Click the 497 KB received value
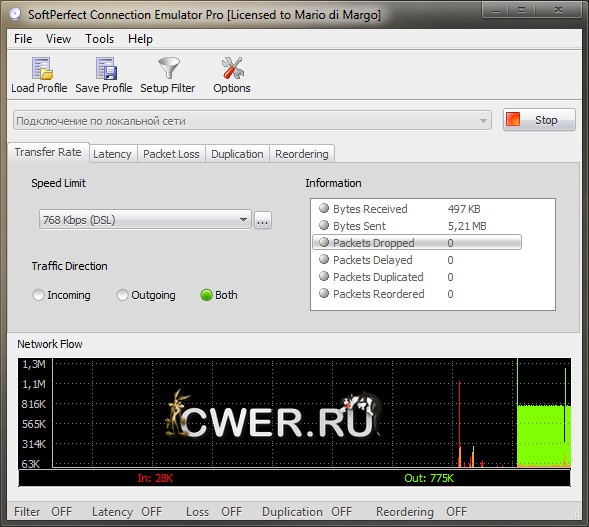This screenshot has width=589, height=527. (464, 209)
